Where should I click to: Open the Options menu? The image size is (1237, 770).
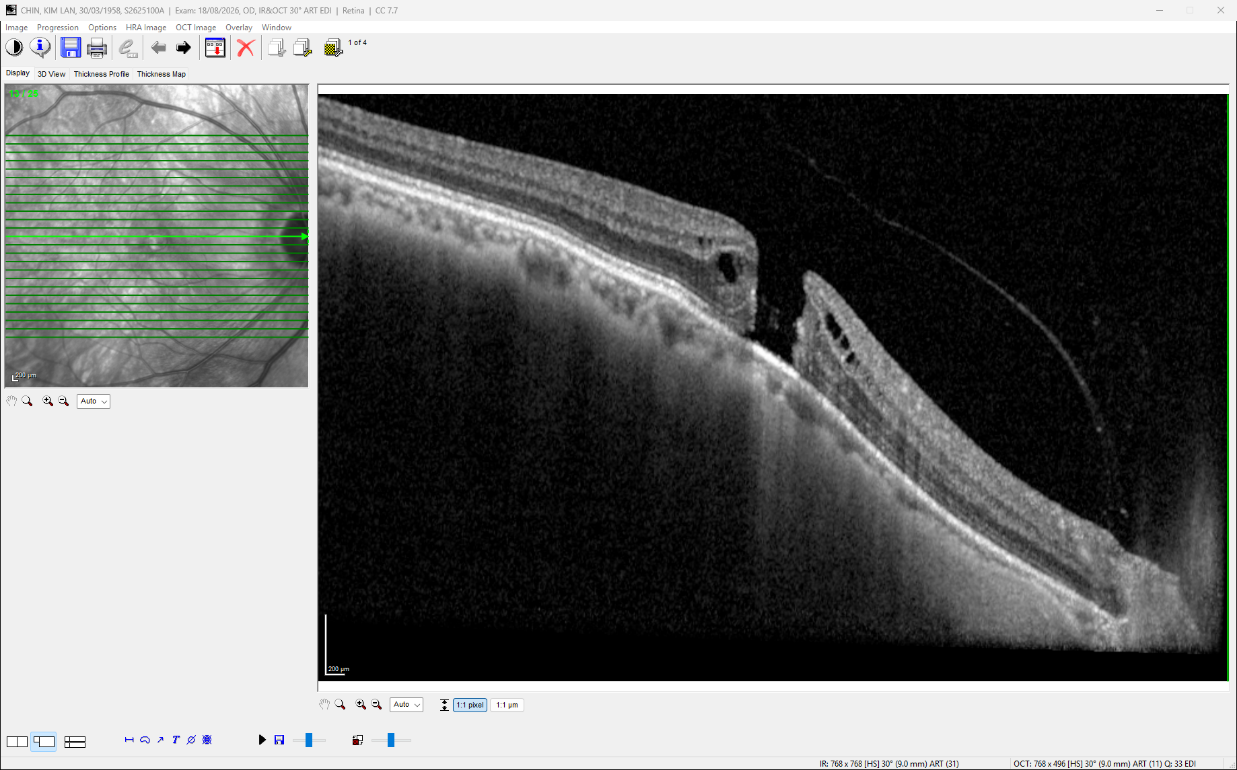tap(102, 27)
